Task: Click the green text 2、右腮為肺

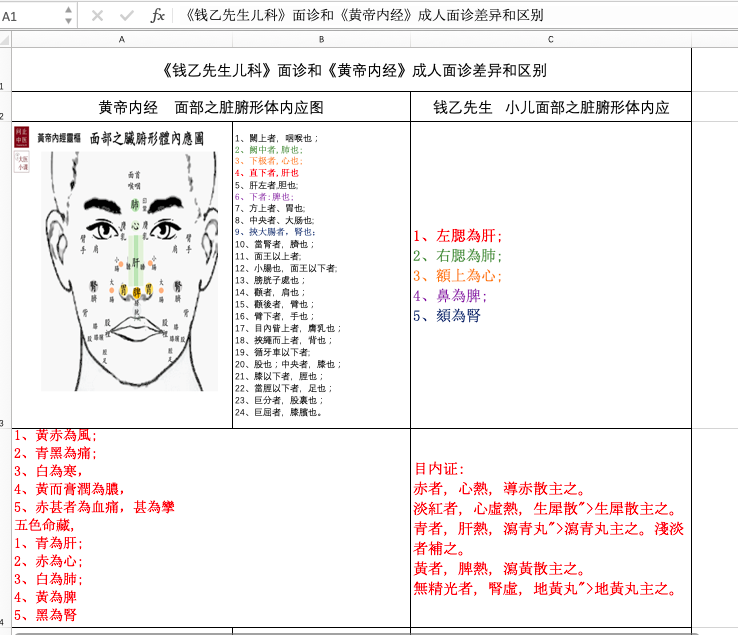Action: pos(458,256)
